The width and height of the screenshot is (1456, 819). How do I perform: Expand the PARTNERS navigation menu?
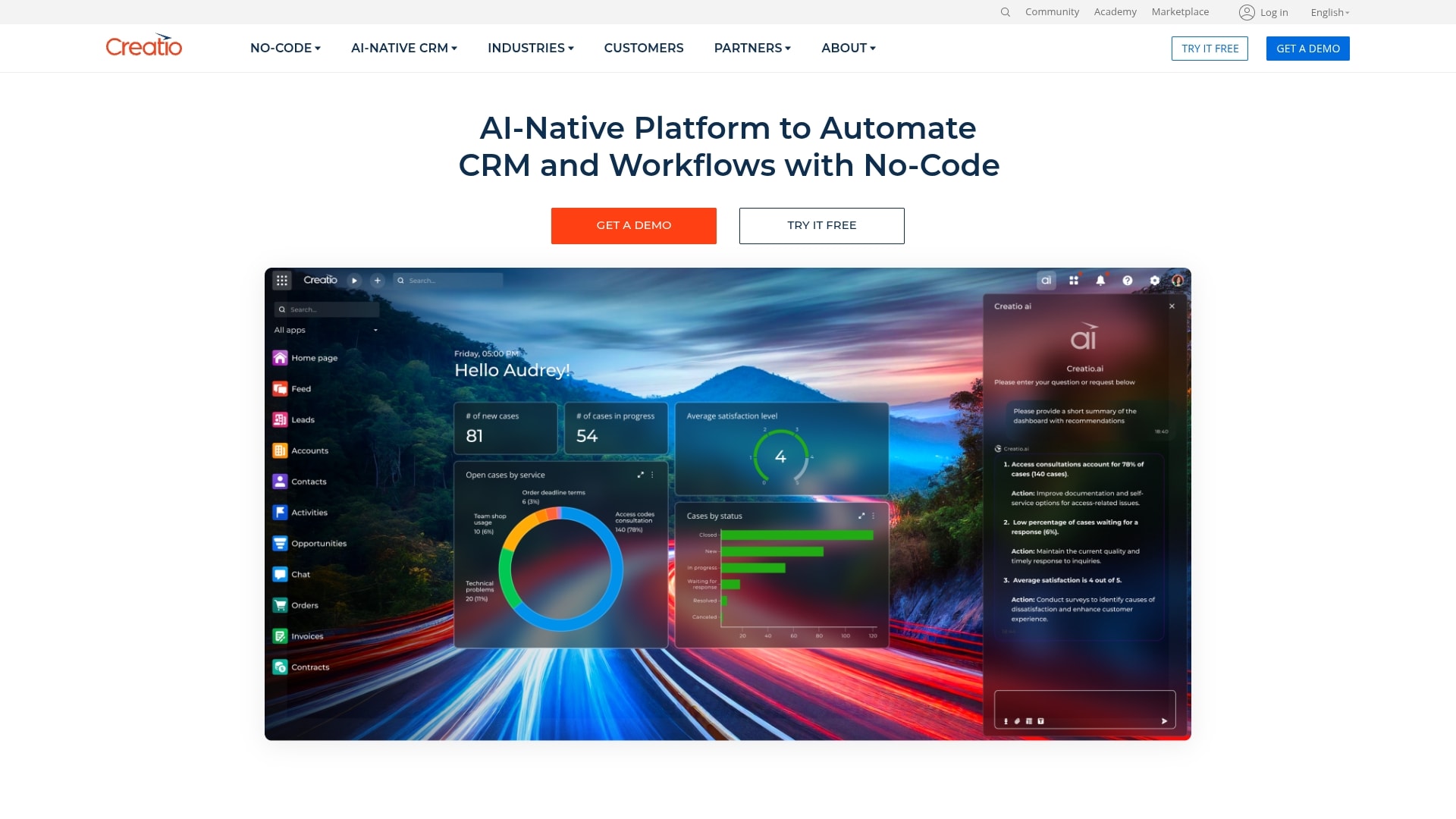coord(752,48)
